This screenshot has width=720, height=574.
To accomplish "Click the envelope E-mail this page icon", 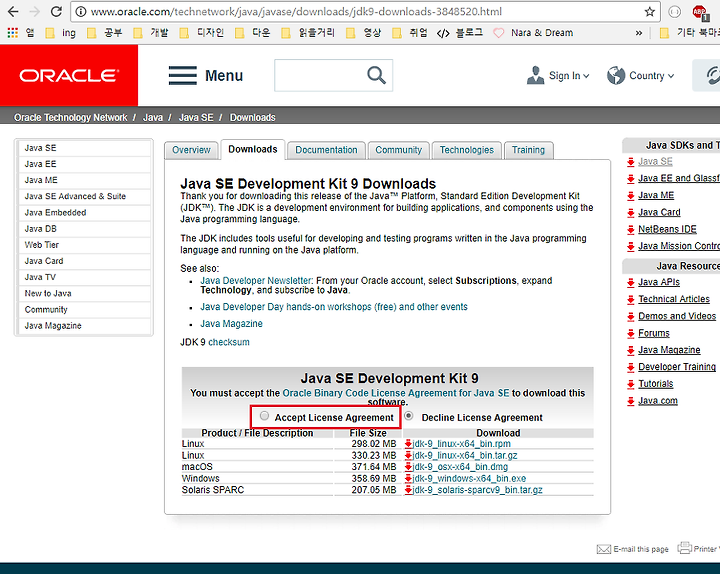I will [603, 549].
